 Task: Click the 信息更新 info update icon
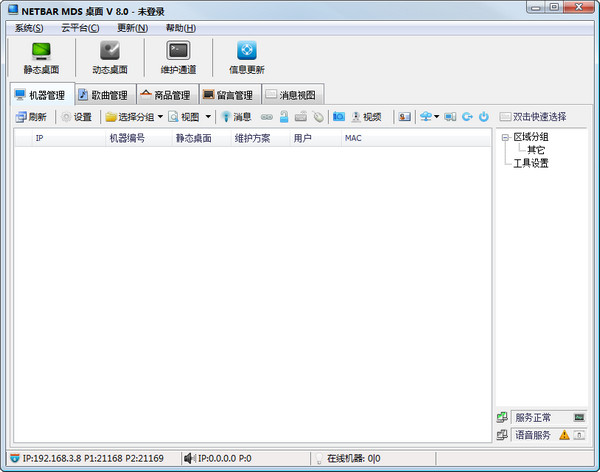click(x=246, y=57)
